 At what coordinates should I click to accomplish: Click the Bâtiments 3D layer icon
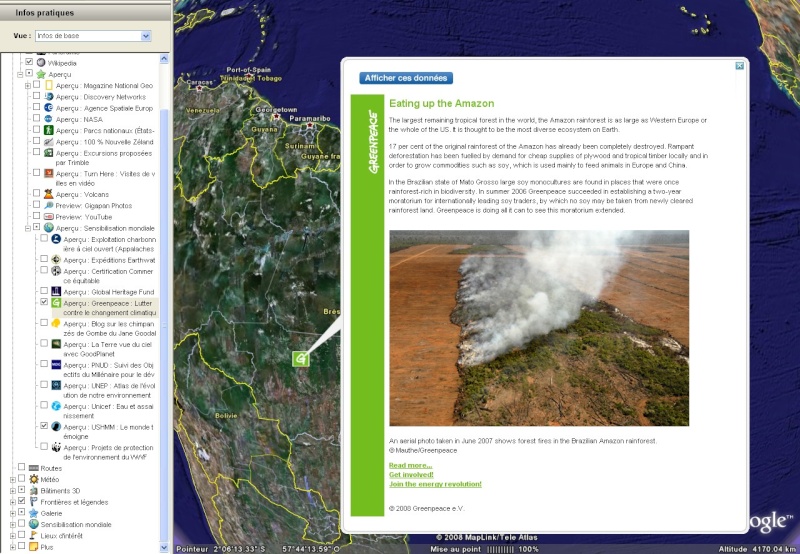pos(34,490)
